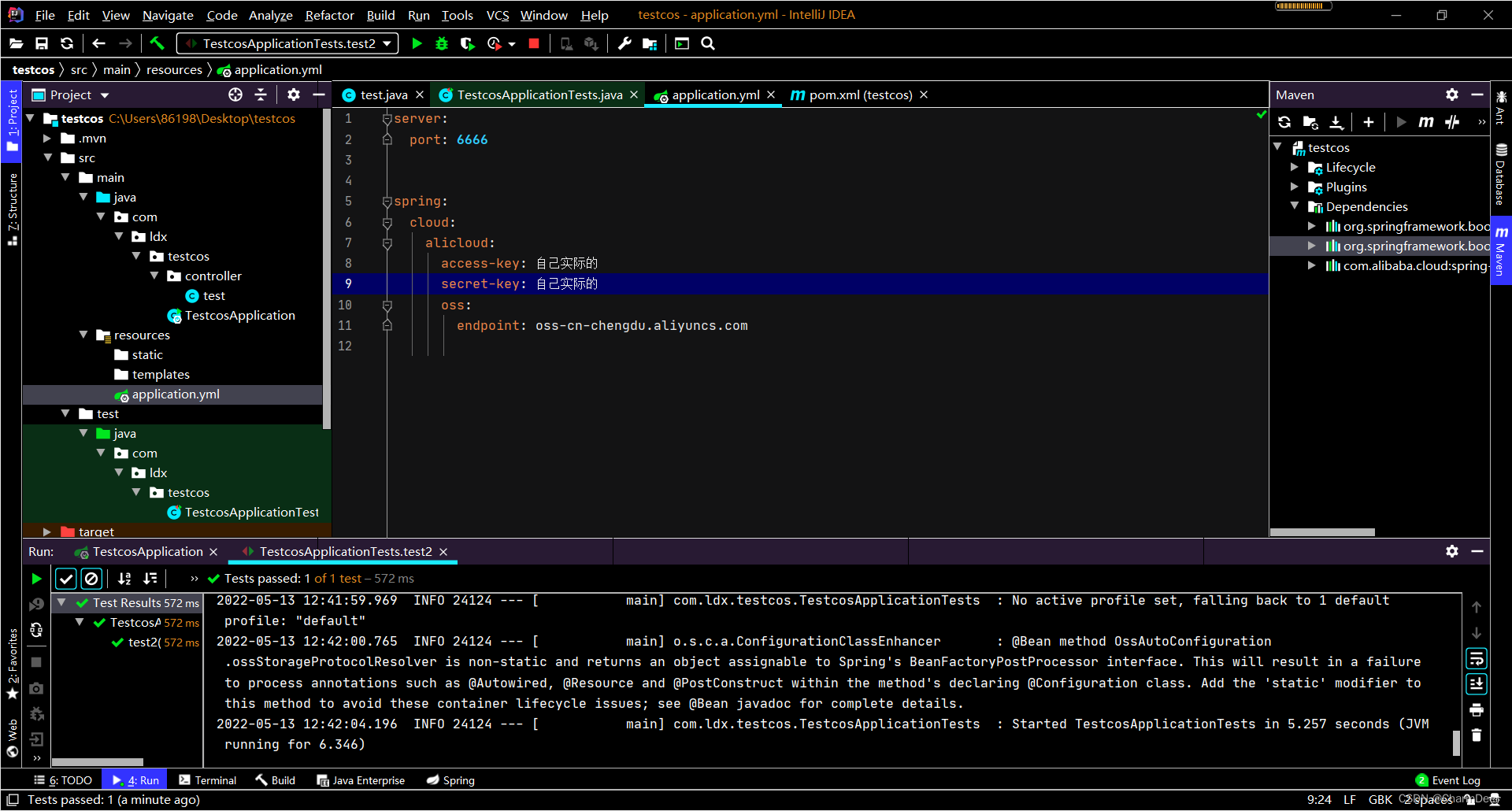Add Maven project with plus icon

(x=1369, y=121)
